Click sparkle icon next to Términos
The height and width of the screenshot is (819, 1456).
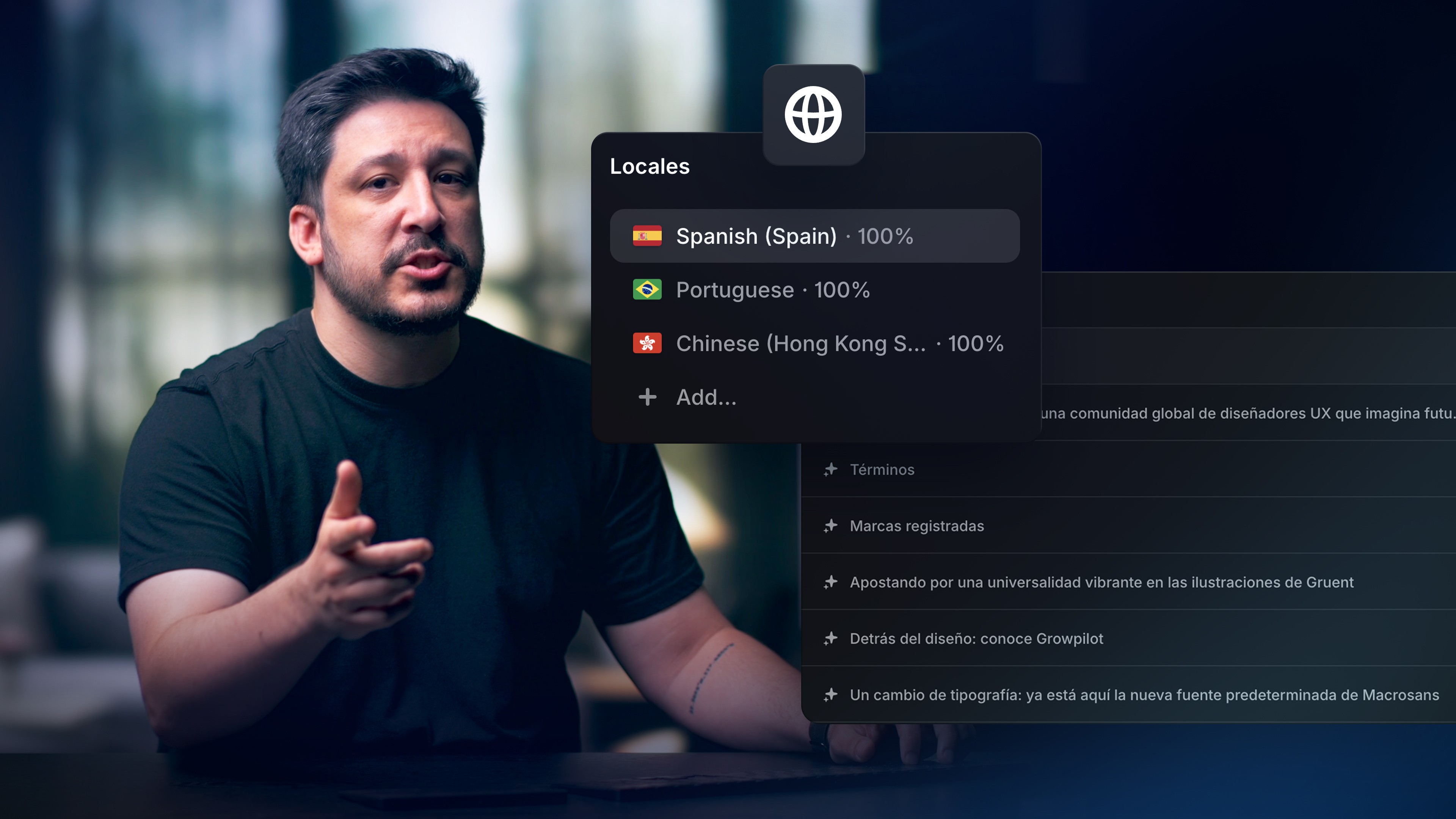tap(830, 470)
